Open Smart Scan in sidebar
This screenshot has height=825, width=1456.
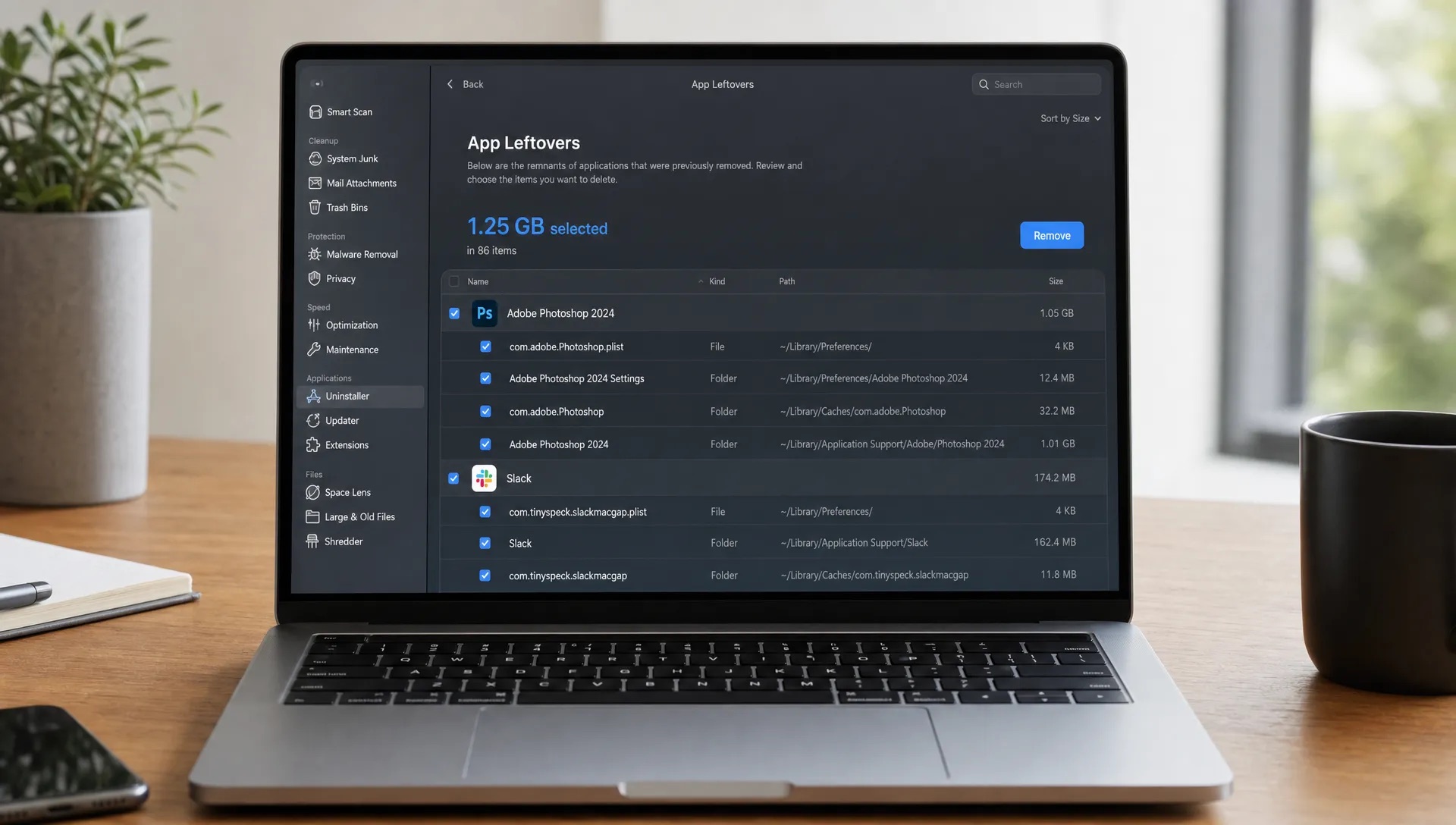pyautogui.click(x=350, y=112)
